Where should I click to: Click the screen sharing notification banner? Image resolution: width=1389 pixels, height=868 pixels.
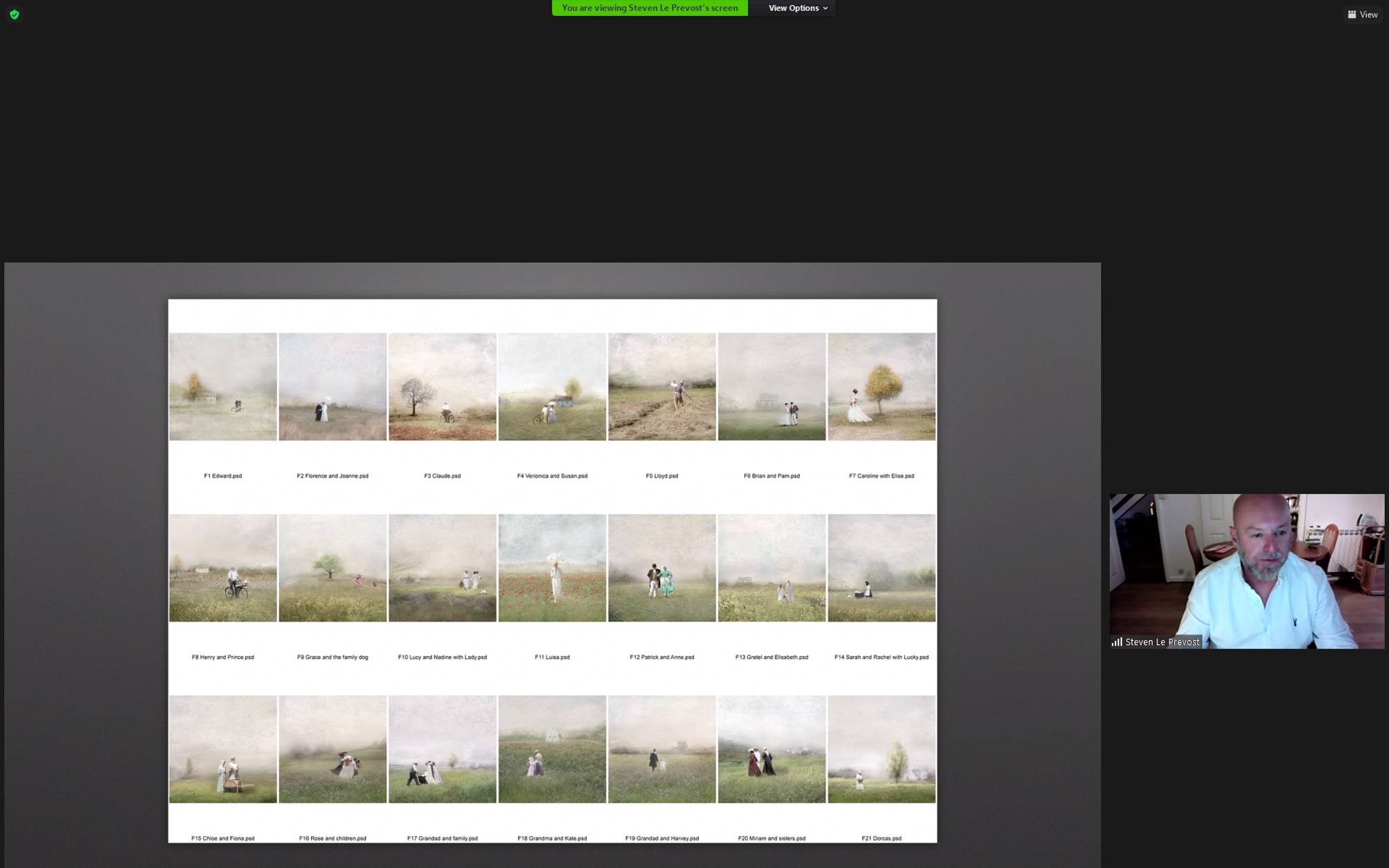pos(649,8)
